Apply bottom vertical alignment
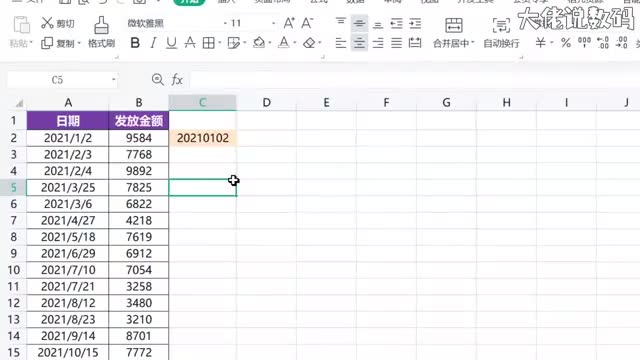This screenshot has width=640, height=360. pos(378,24)
